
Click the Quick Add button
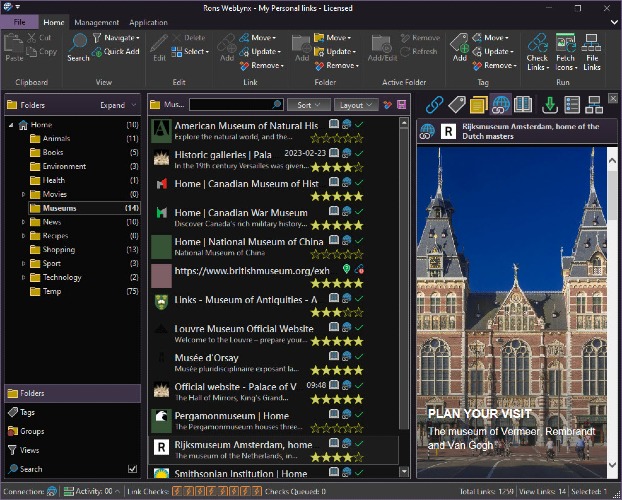[x=115, y=52]
